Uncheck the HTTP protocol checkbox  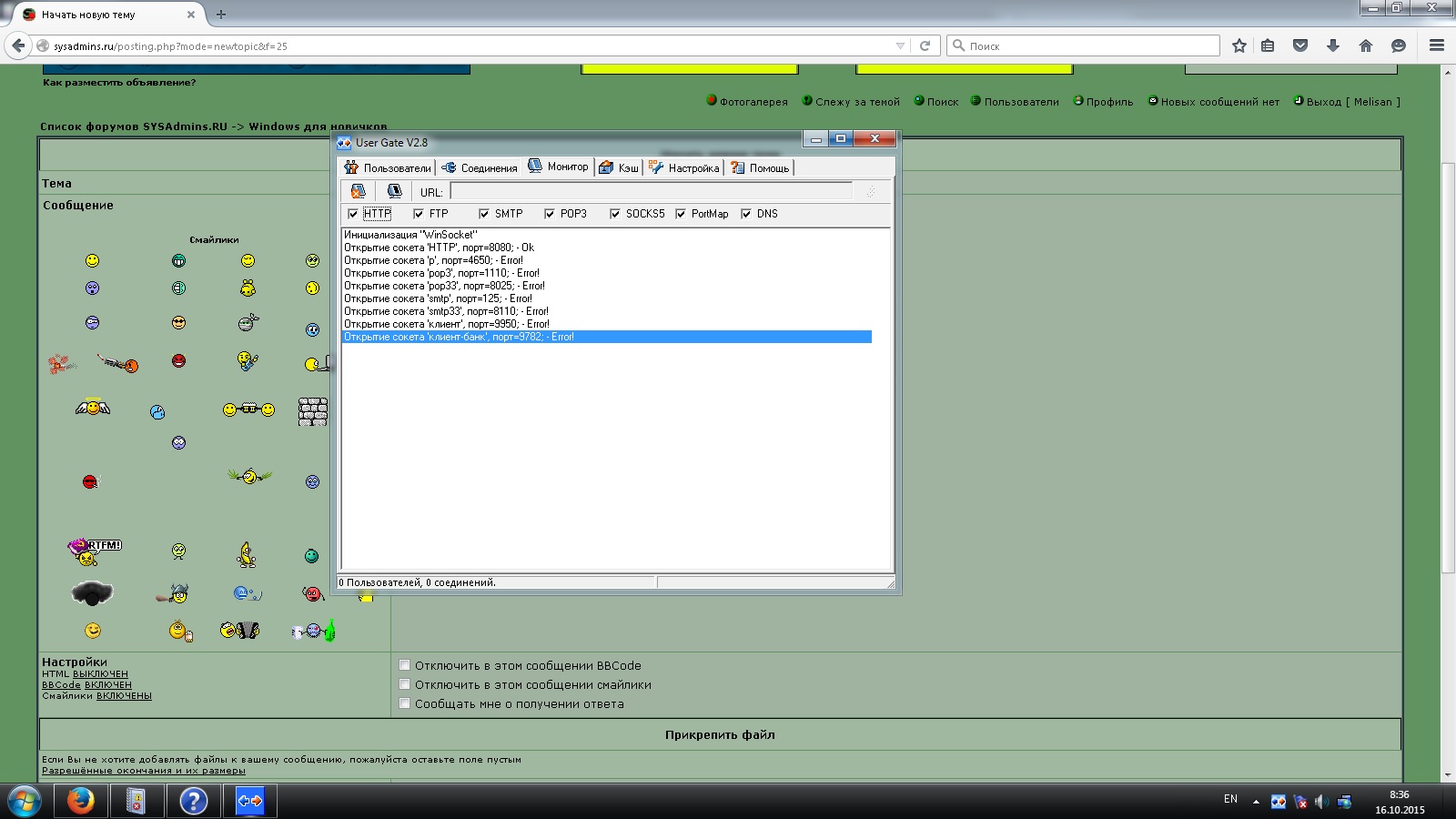pos(353,214)
